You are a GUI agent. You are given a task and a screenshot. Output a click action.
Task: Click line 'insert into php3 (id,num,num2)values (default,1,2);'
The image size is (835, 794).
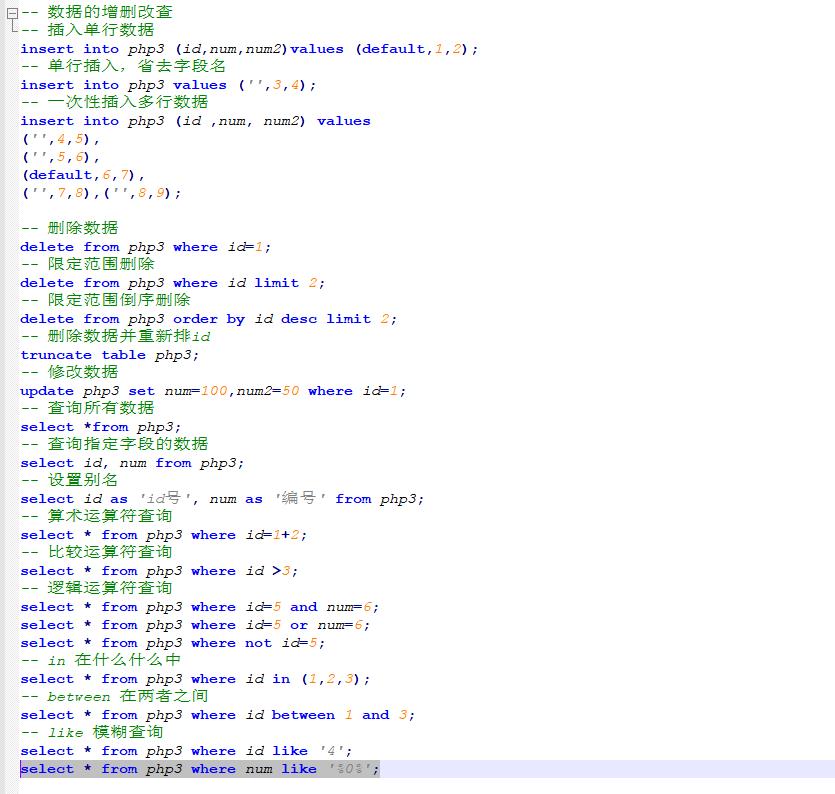249,49
